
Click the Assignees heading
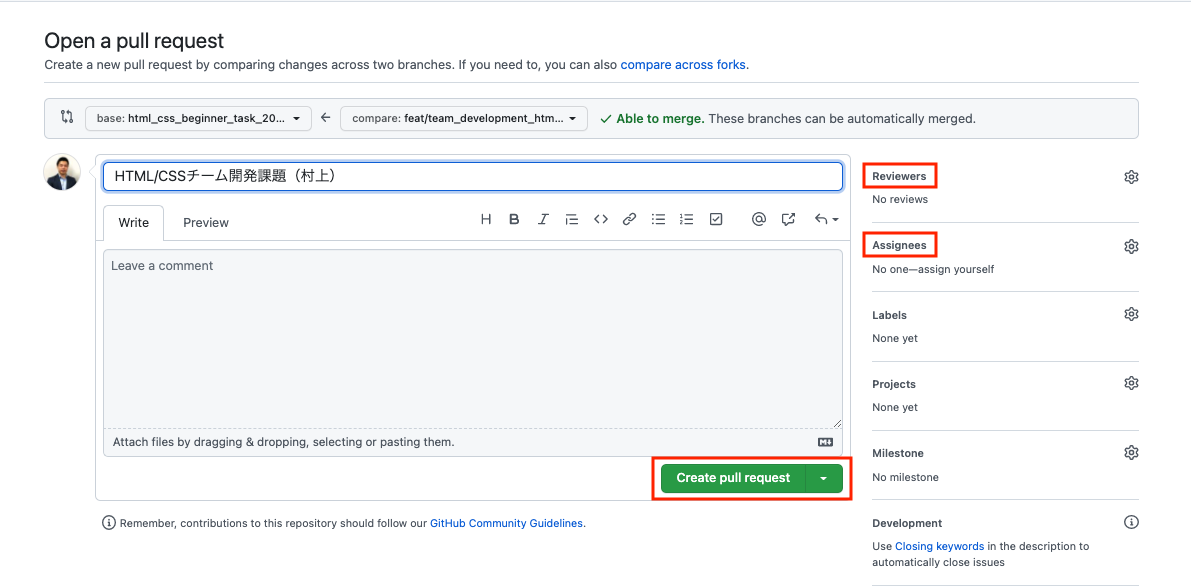(x=899, y=245)
